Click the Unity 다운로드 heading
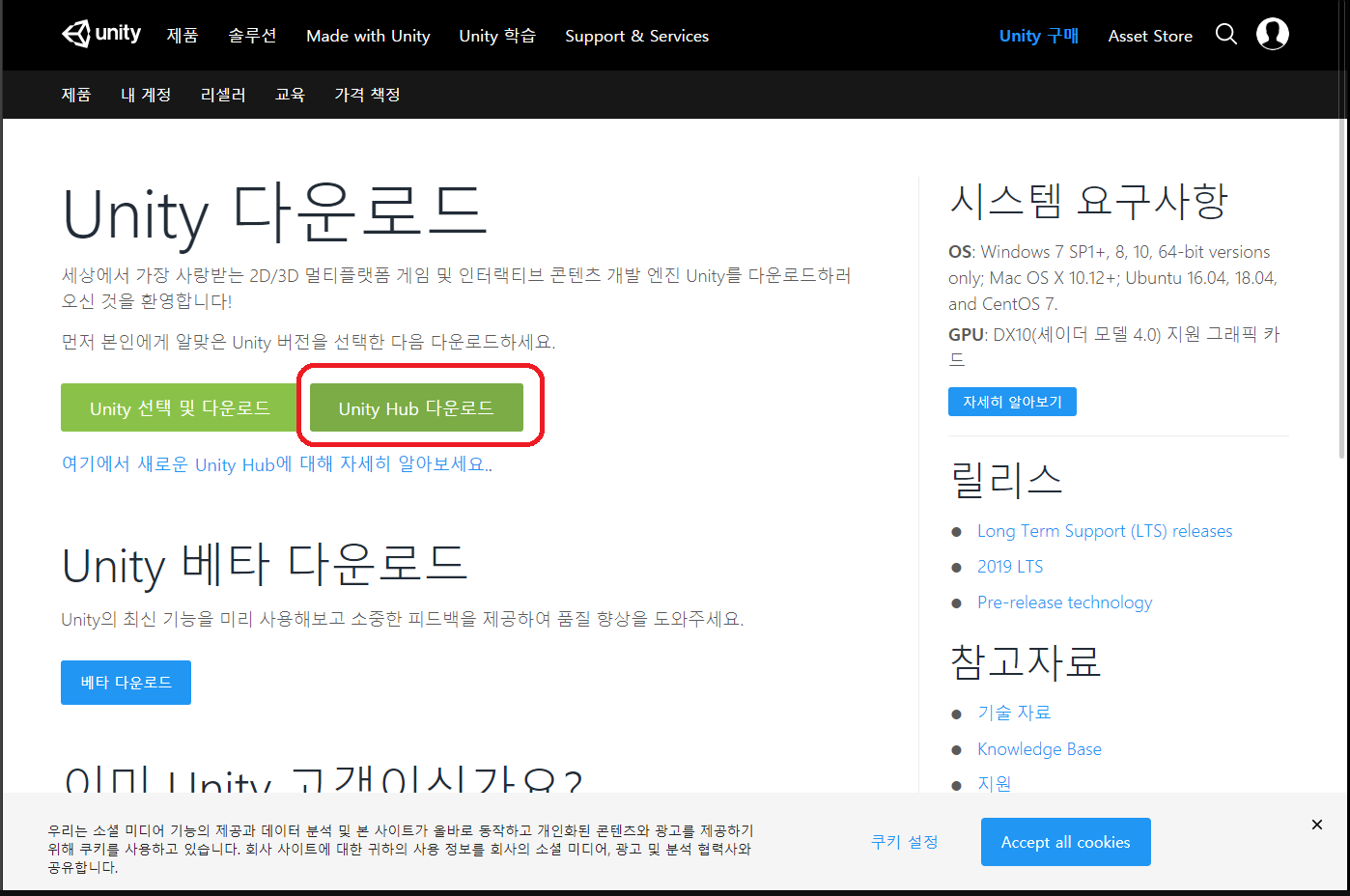 (x=274, y=212)
